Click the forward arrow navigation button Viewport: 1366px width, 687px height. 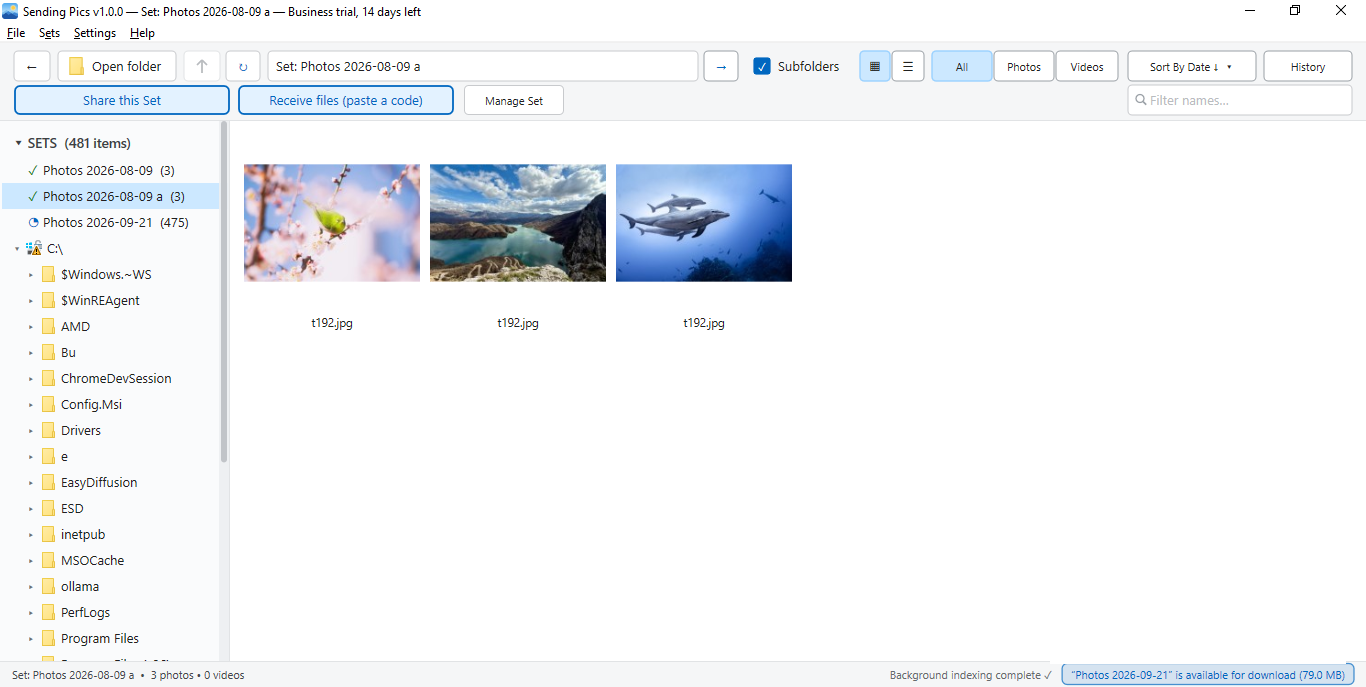click(721, 67)
